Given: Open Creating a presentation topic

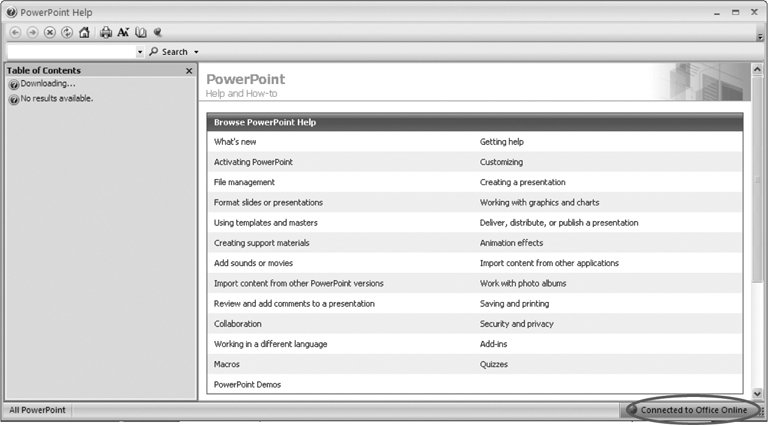Looking at the screenshot, I should point(523,182).
